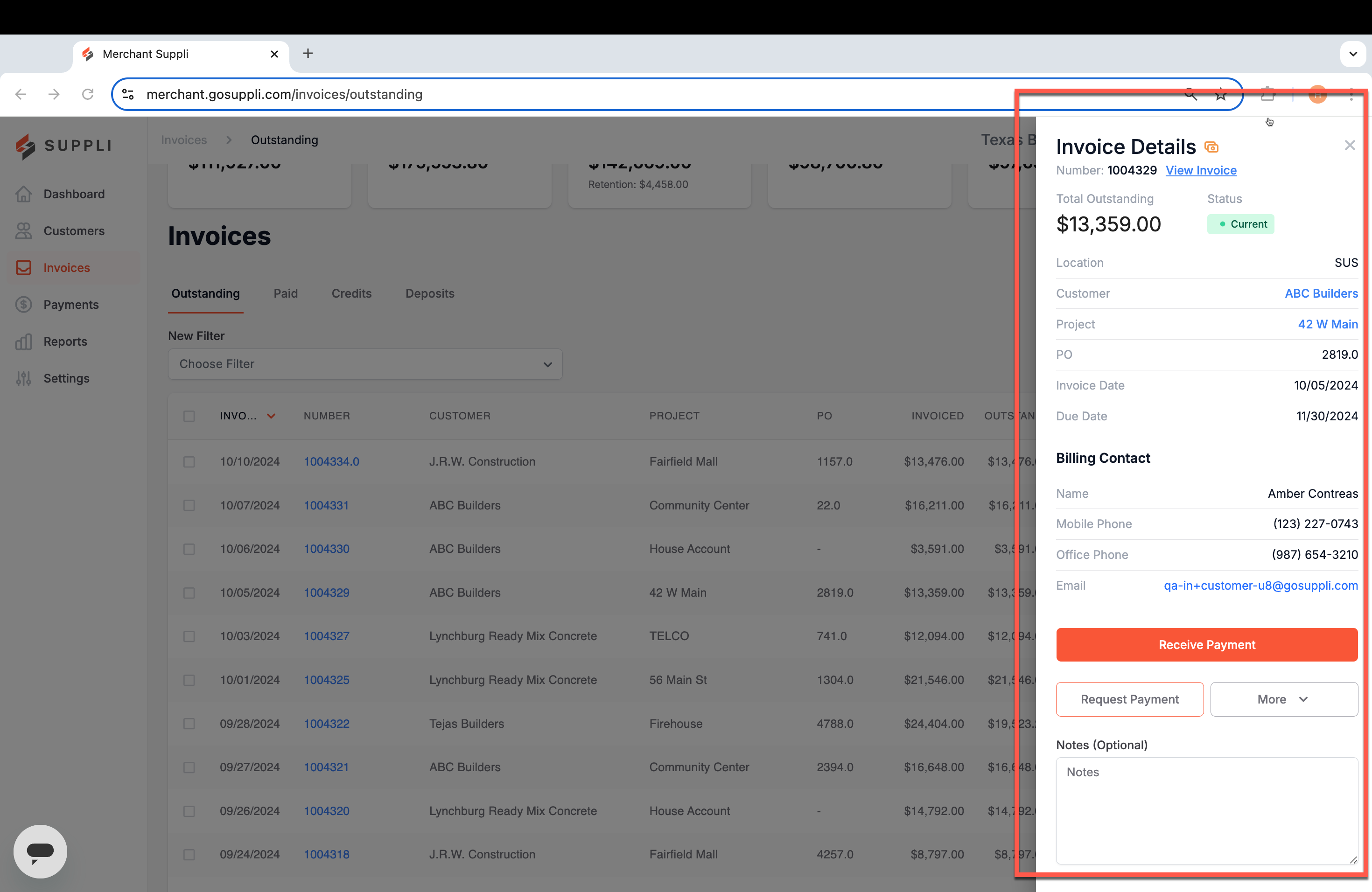Open site information icon in address bar
Image resolution: width=1372 pixels, height=892 pixels.
click(x=128, y=94)
